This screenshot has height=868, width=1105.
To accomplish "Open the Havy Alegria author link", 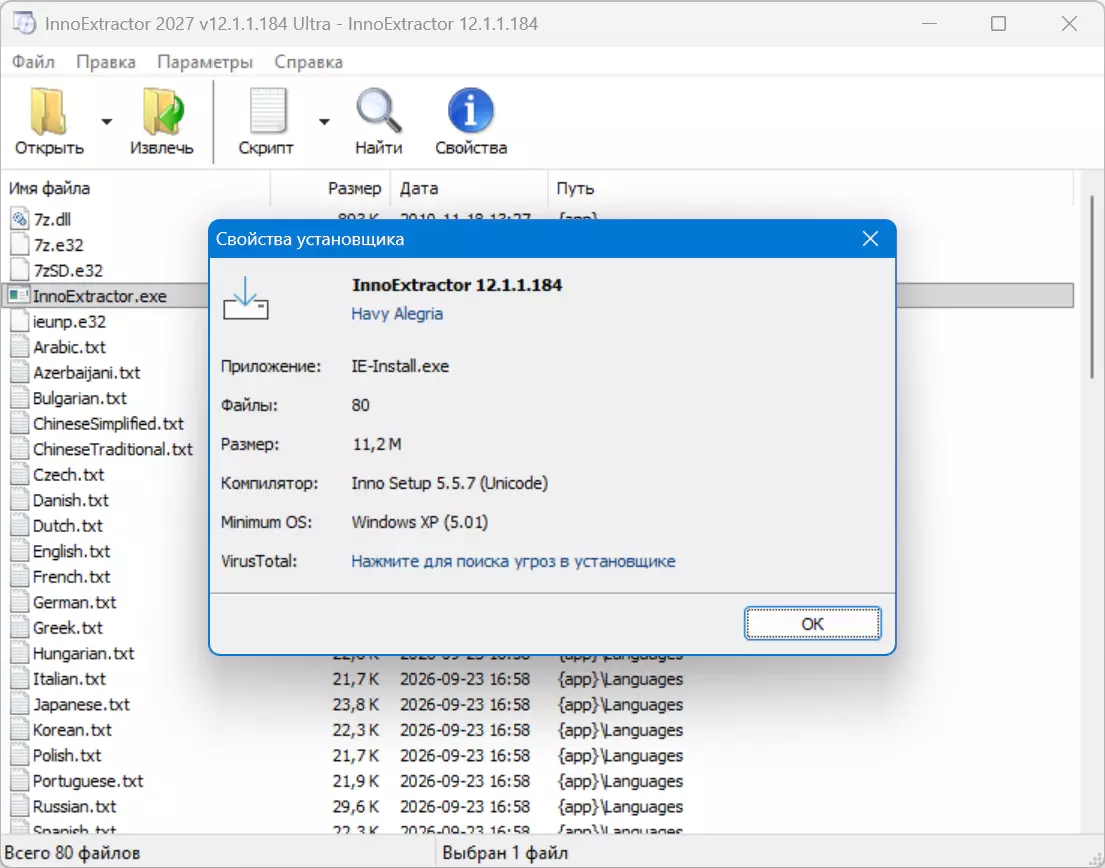I will pos(397,314).
